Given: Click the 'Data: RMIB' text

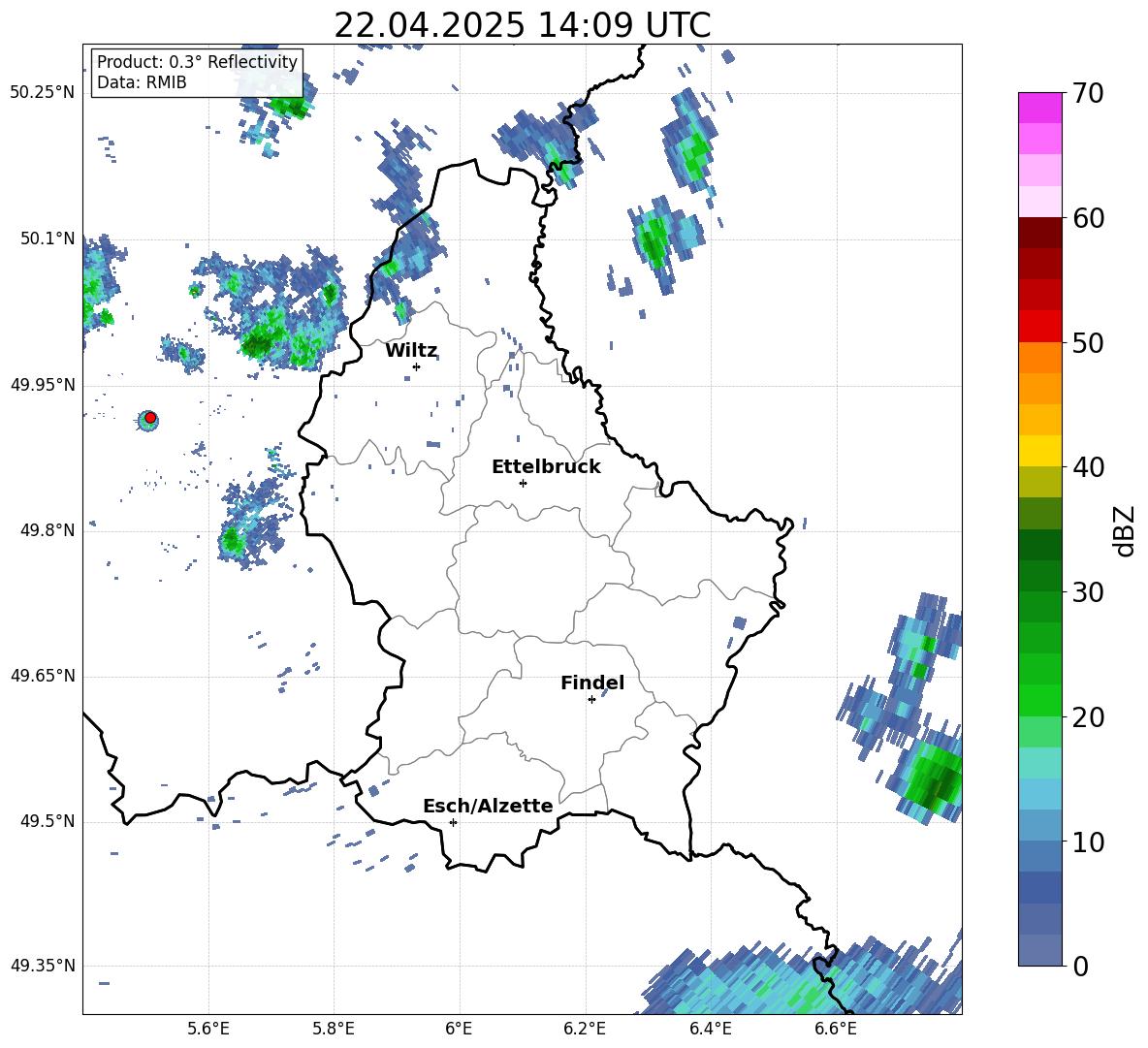Looking at the screenshot, I should pyautogui.click(x=142, y=82).
